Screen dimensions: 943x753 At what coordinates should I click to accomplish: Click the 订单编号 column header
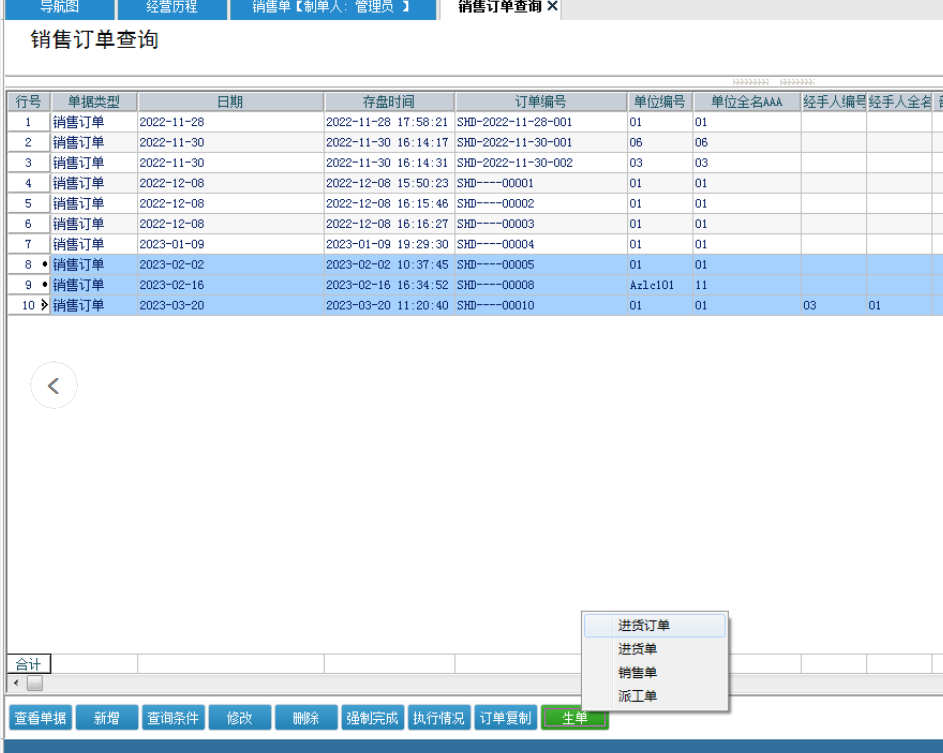(x=541, y=102)
